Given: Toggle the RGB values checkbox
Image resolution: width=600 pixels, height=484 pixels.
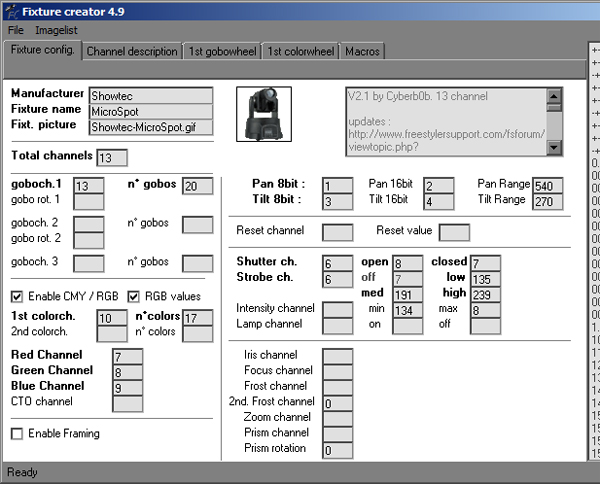Looking at the screenshot, I should click(x=133, y=297).
